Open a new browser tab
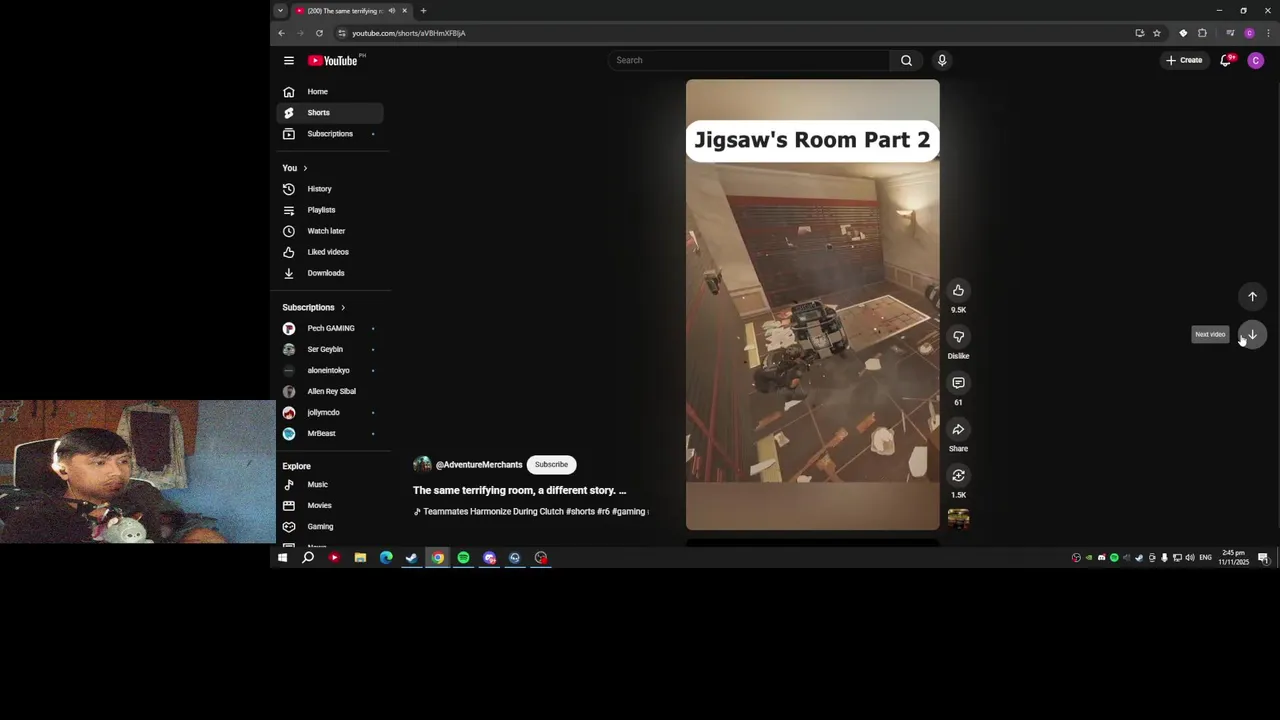The image size is (1280, 720). point(423,11)
